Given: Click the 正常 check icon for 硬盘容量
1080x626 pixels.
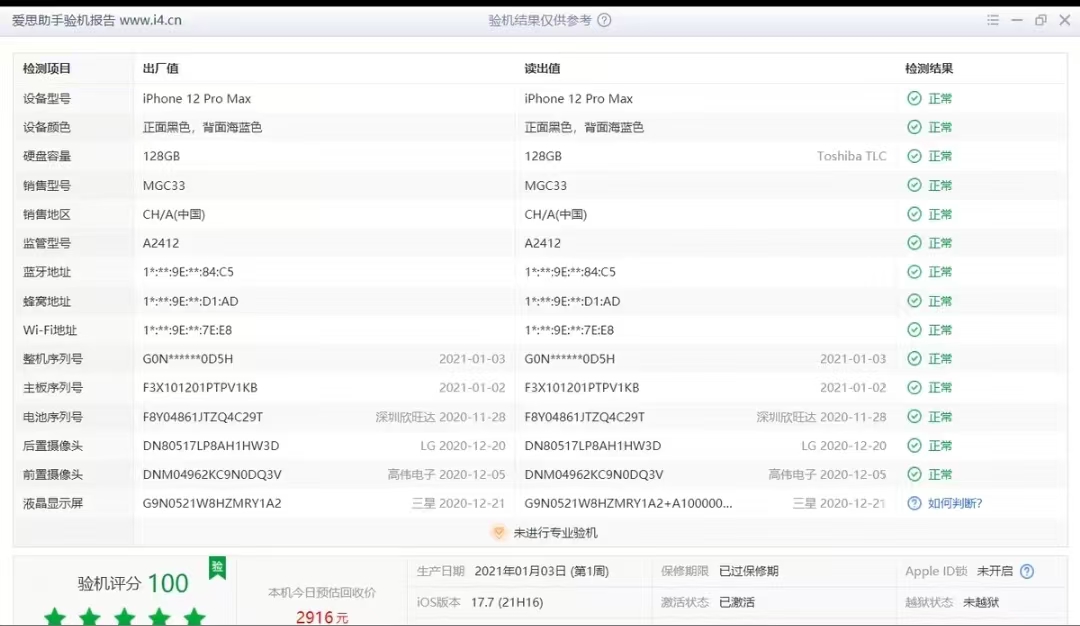Looking at the screenshot, I should [914, 156].
